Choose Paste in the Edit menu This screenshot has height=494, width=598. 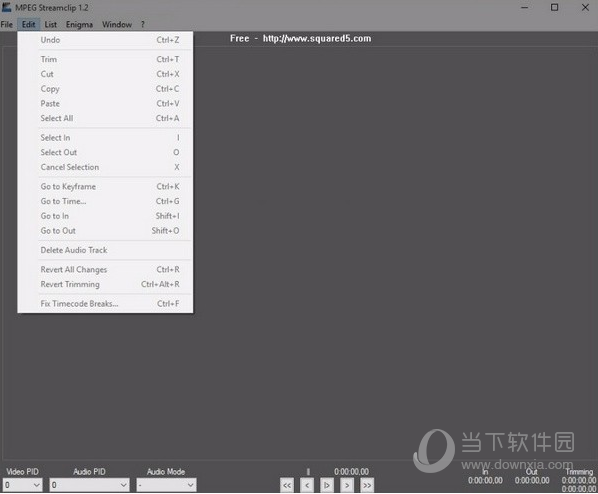point(105,104)
